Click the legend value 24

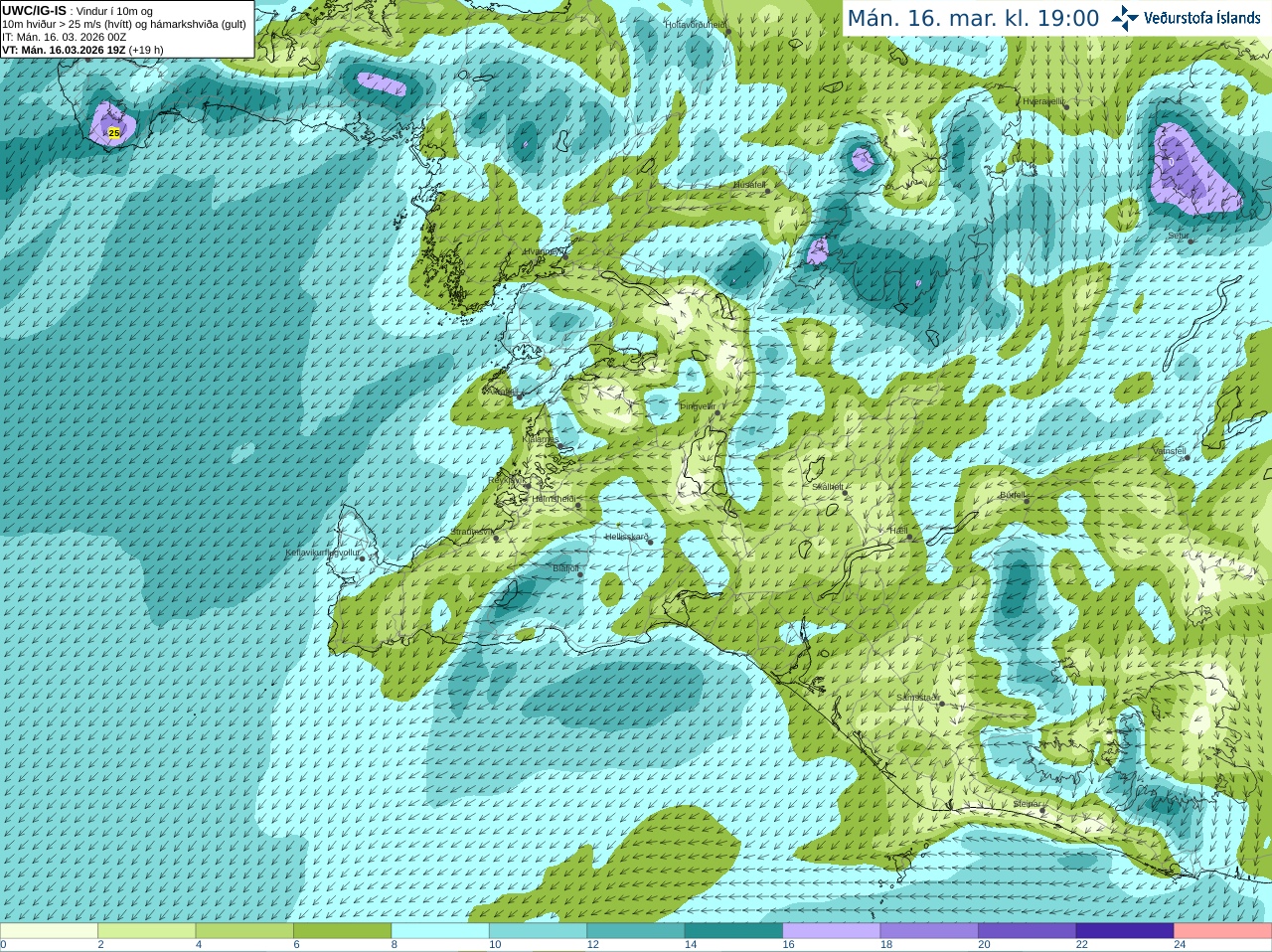(1180, 945)
